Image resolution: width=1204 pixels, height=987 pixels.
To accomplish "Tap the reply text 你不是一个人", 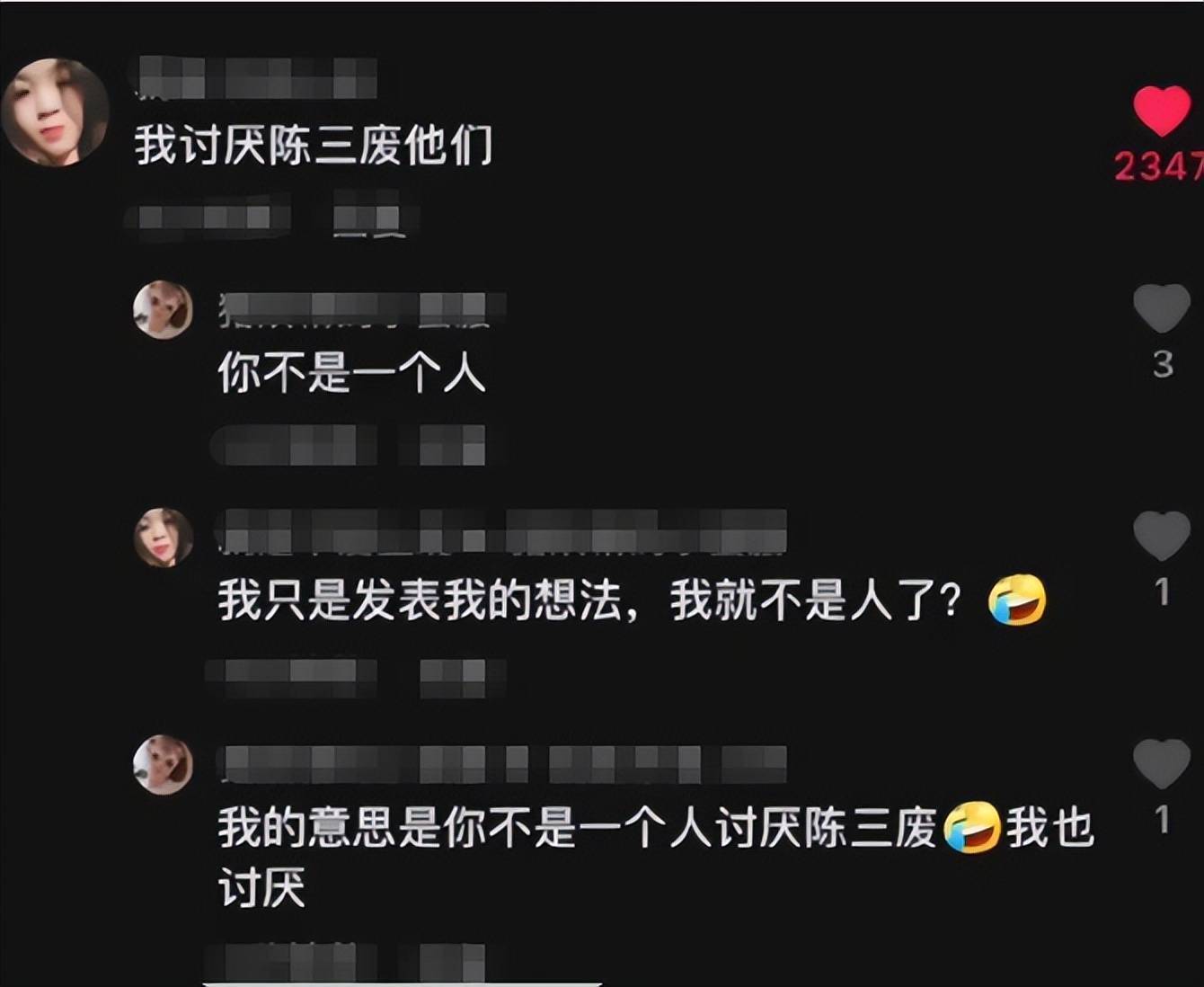I will tap(351, 372).
